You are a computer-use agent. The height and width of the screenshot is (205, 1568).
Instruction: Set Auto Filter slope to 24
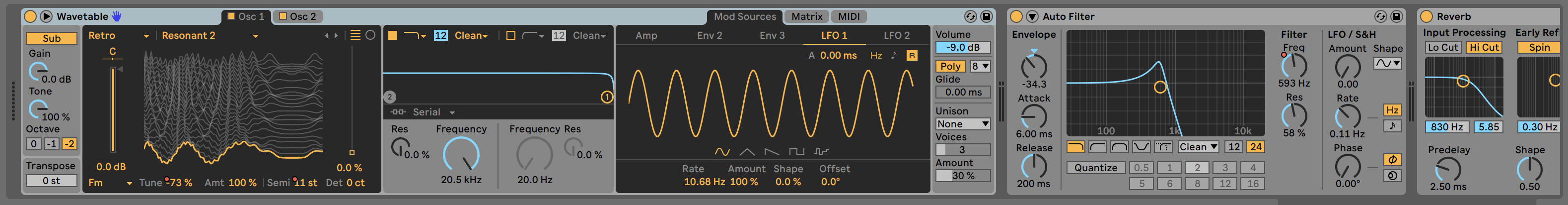(1256, 147)
